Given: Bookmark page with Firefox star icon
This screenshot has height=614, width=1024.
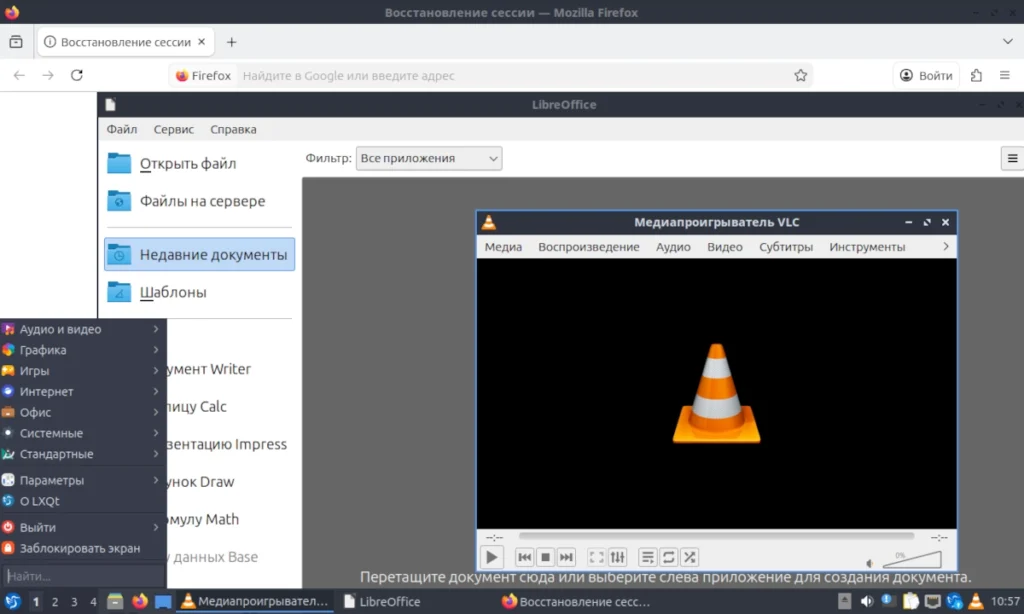Looking at the screenshot, I should point(801,76).
